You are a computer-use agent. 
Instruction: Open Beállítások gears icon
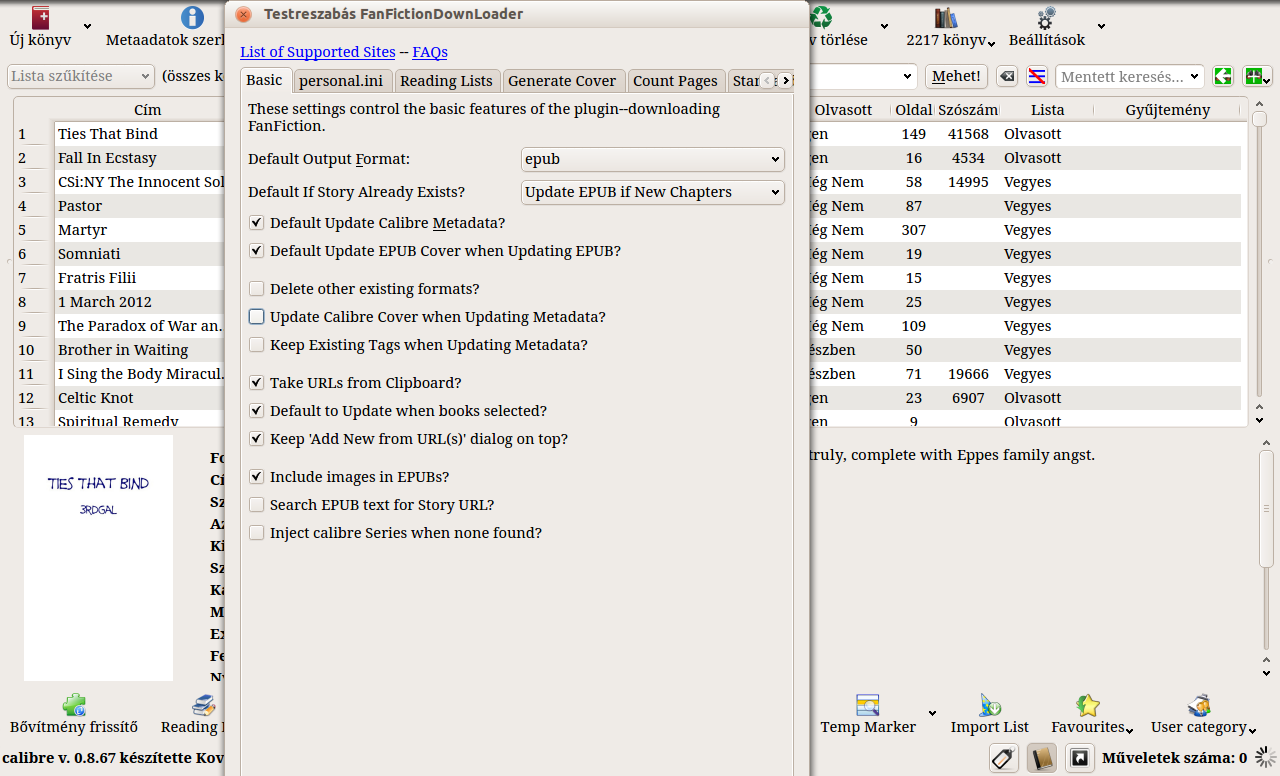coord(1047,17)
